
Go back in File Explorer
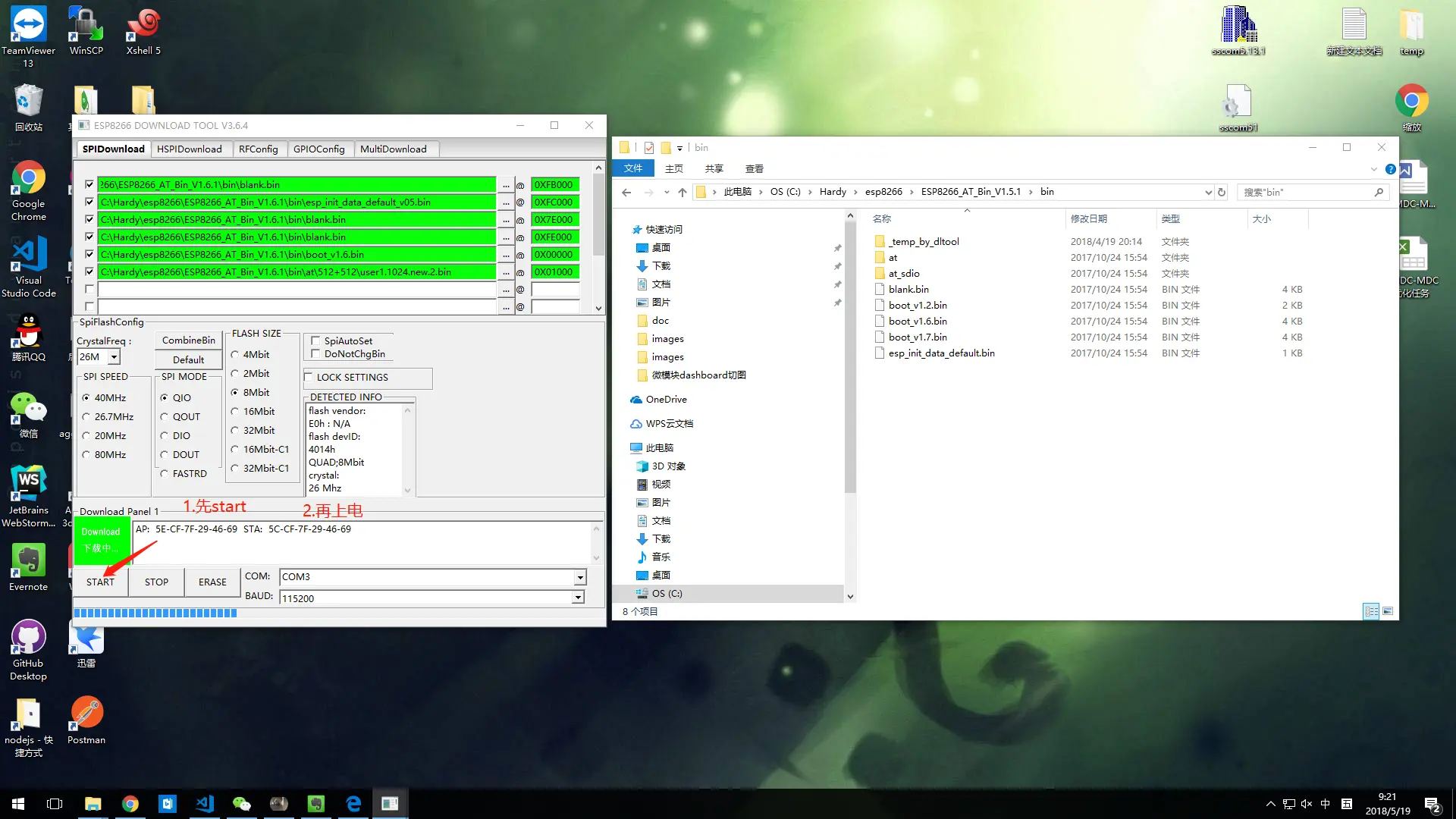[x=626, y=192]
